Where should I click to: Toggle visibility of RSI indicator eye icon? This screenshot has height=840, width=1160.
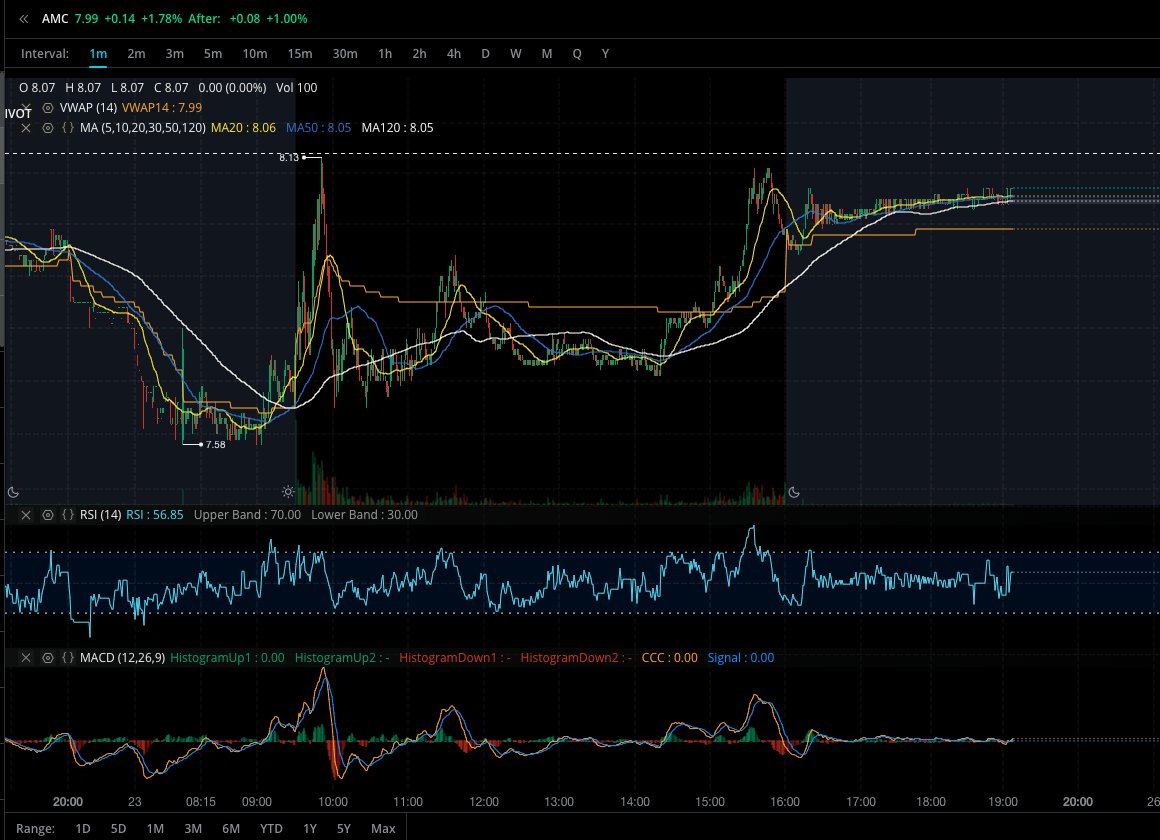click(48, 515)
